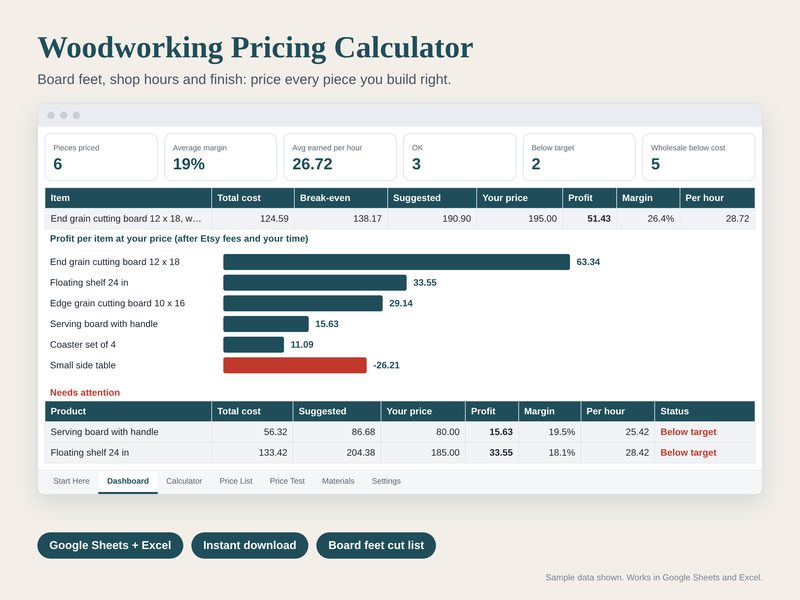Screen dimensions: 800x600
Task: Go to the Price Test tab
Action: 287,481
